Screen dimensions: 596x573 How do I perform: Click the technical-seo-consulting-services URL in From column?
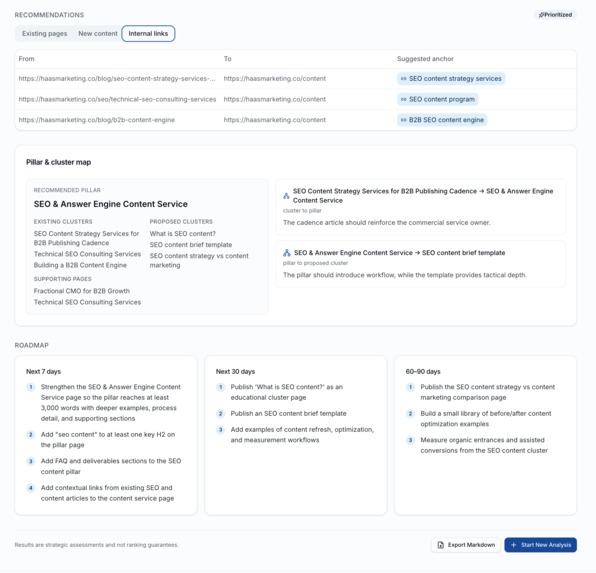pos(117,99)
